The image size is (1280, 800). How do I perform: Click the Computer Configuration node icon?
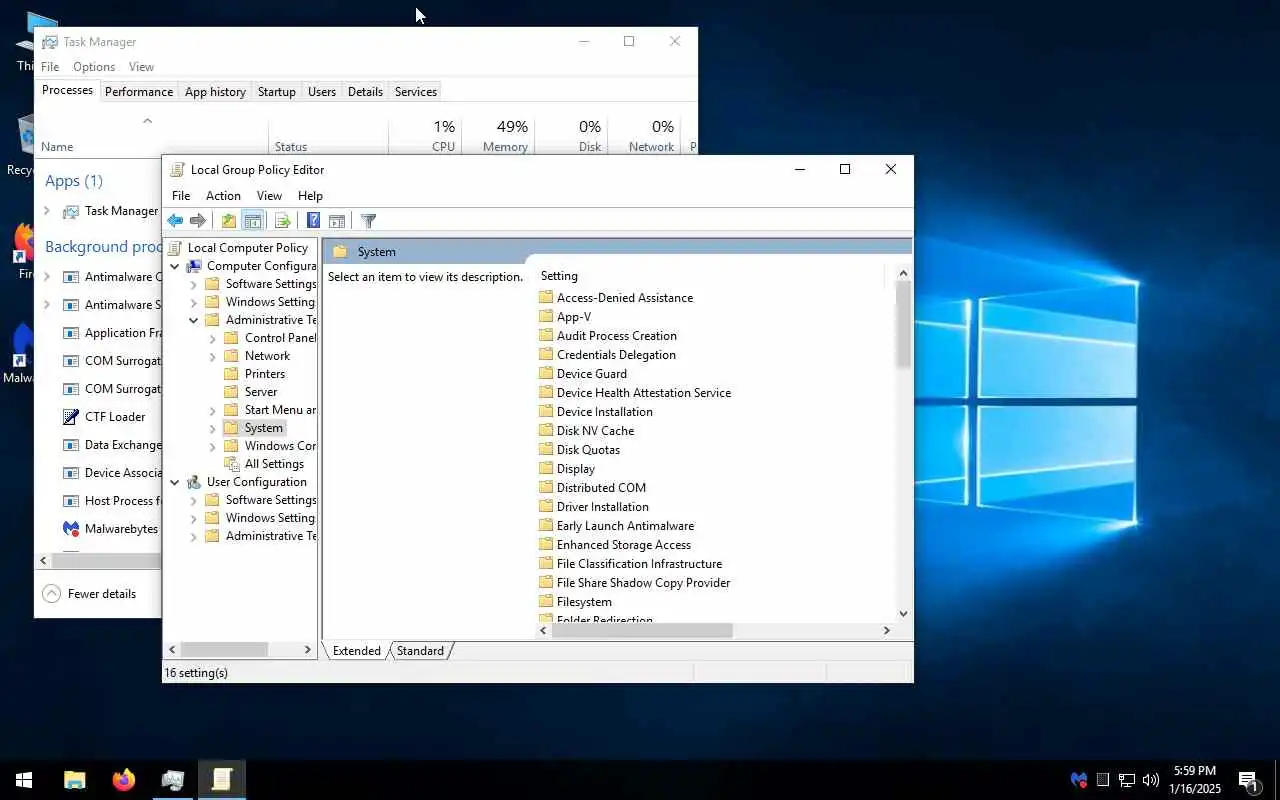pyautogui.click(x=194, y=266)
